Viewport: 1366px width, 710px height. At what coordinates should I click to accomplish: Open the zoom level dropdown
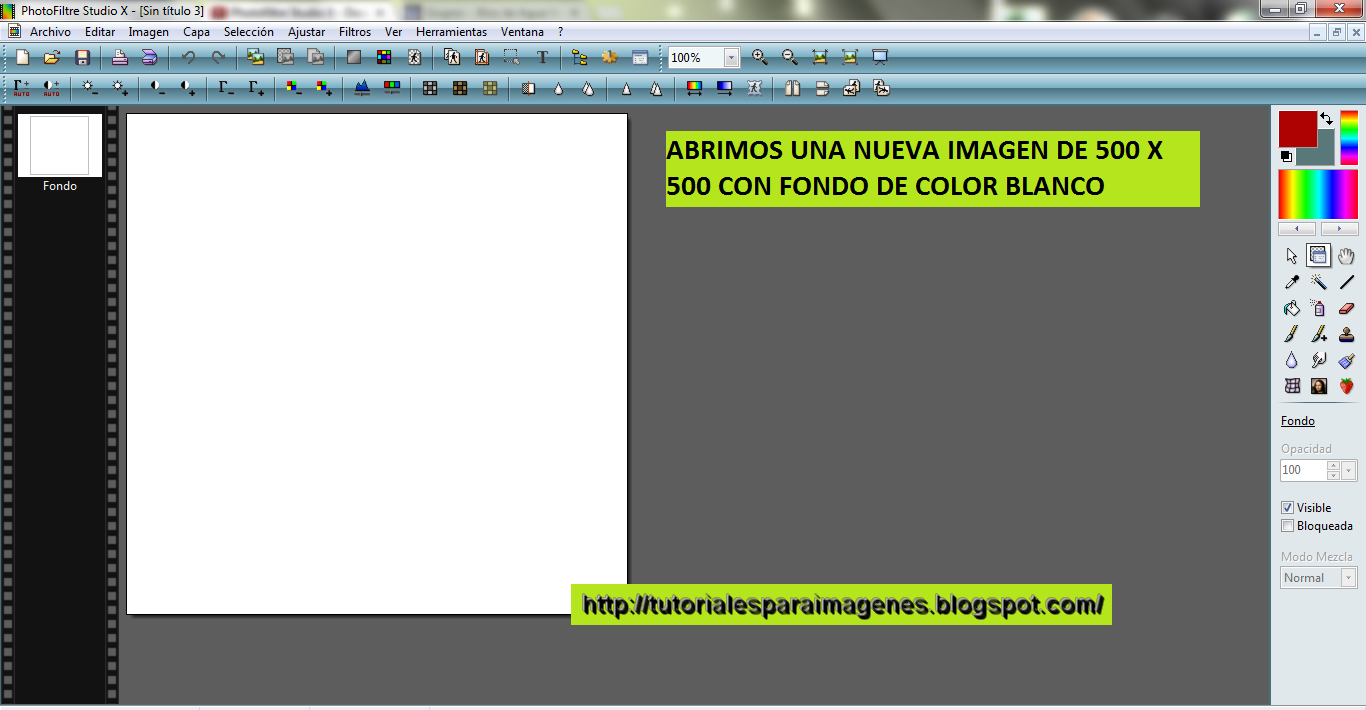730,57
